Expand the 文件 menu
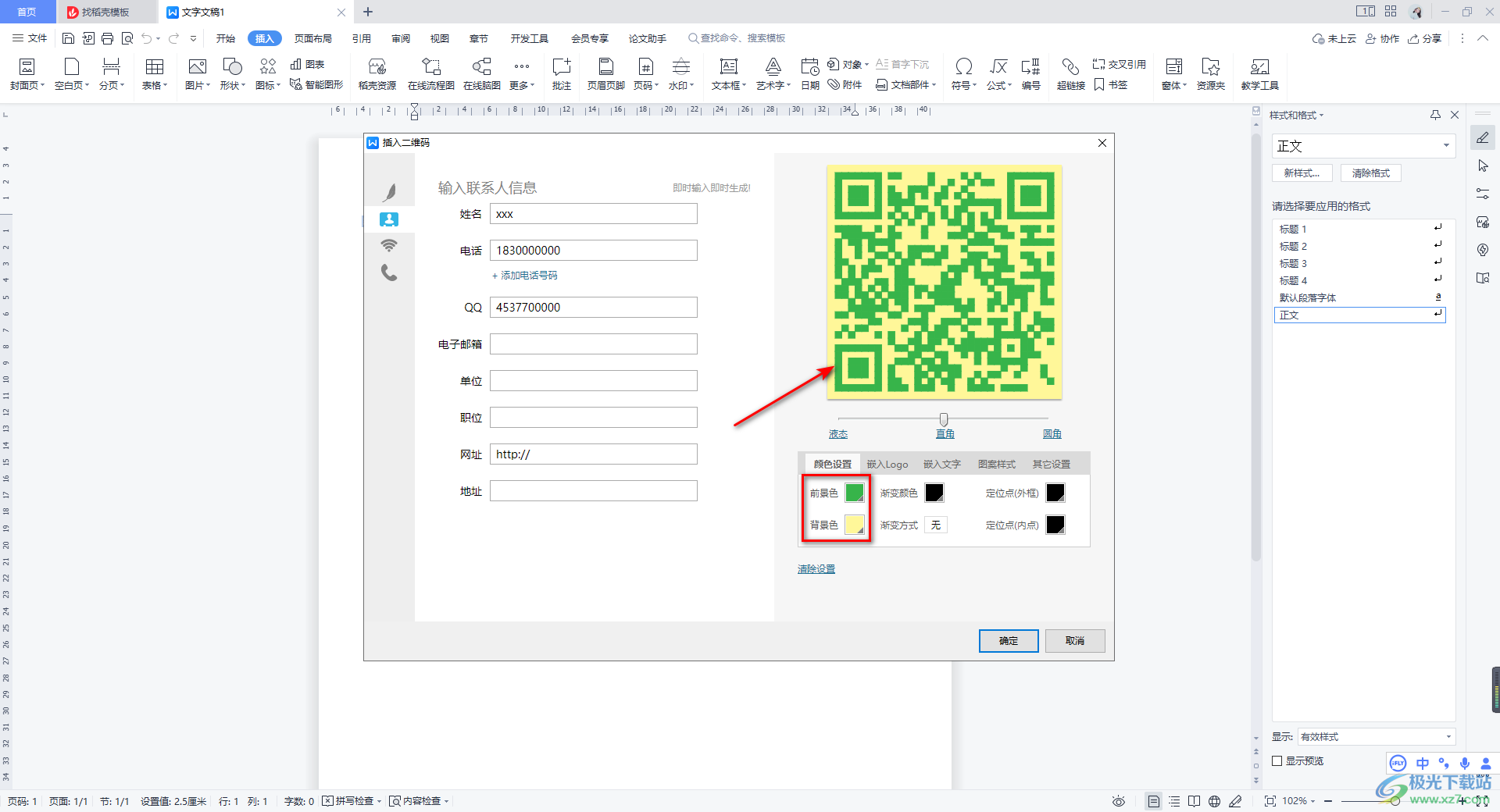The width and height of the screenshot is (1500, 812). tap(30, 38)
